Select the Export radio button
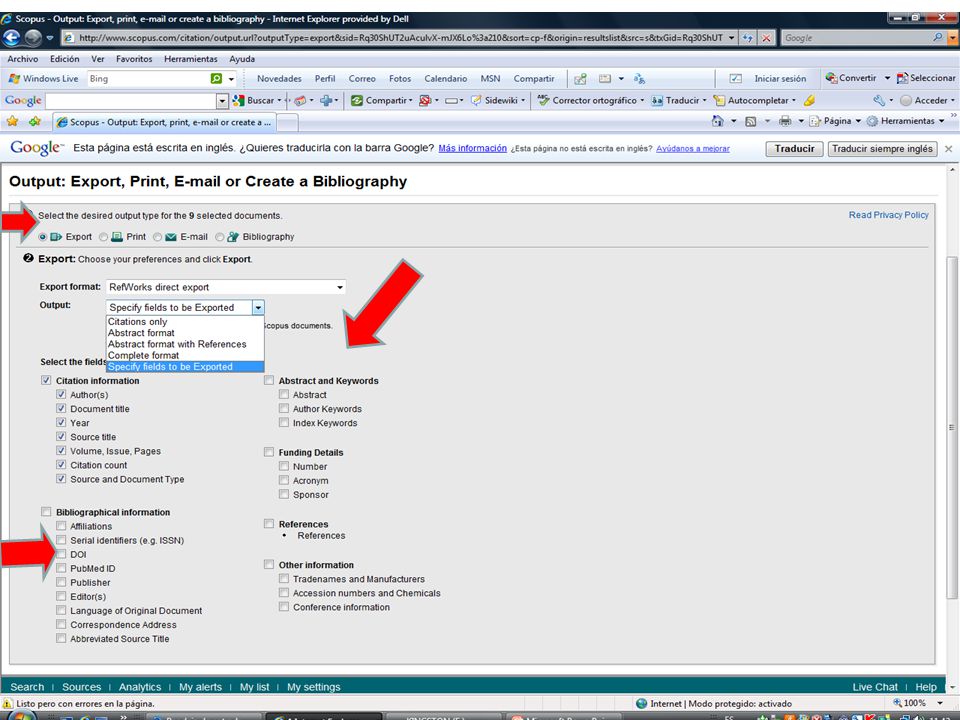960x720 pixels. (42, 237)
